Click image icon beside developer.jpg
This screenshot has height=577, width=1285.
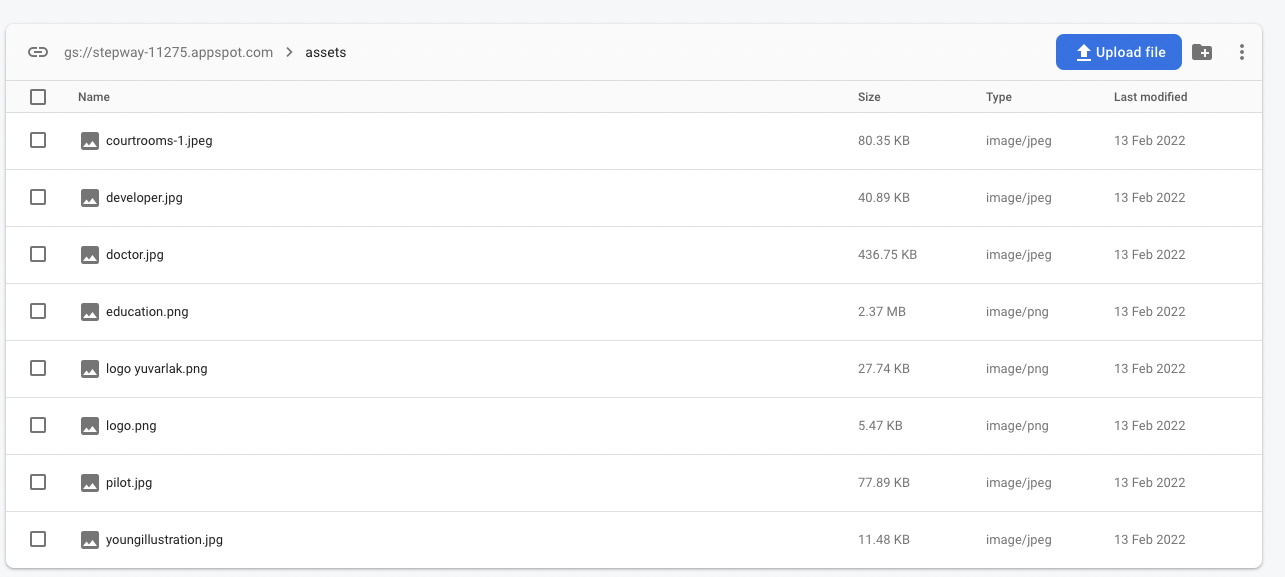pyautogui.click(x=90, y=198)
